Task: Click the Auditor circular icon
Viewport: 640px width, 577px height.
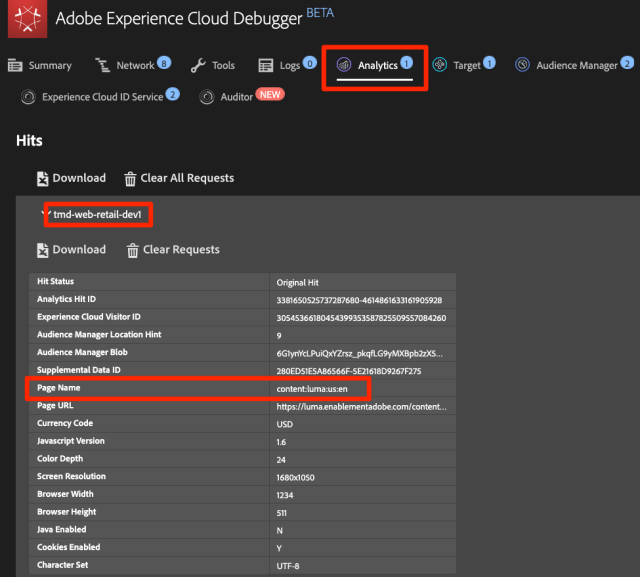Action: (x=207, y=97)
